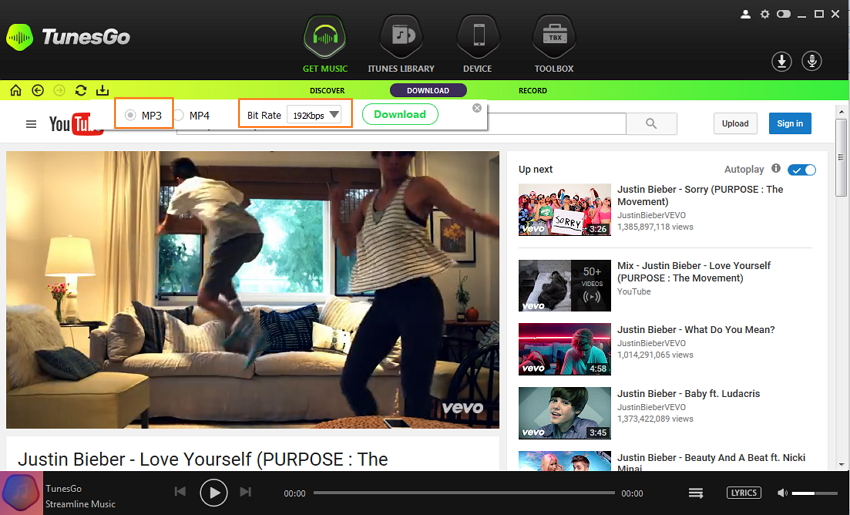Select the MP4 format radio button

[178, 115]
